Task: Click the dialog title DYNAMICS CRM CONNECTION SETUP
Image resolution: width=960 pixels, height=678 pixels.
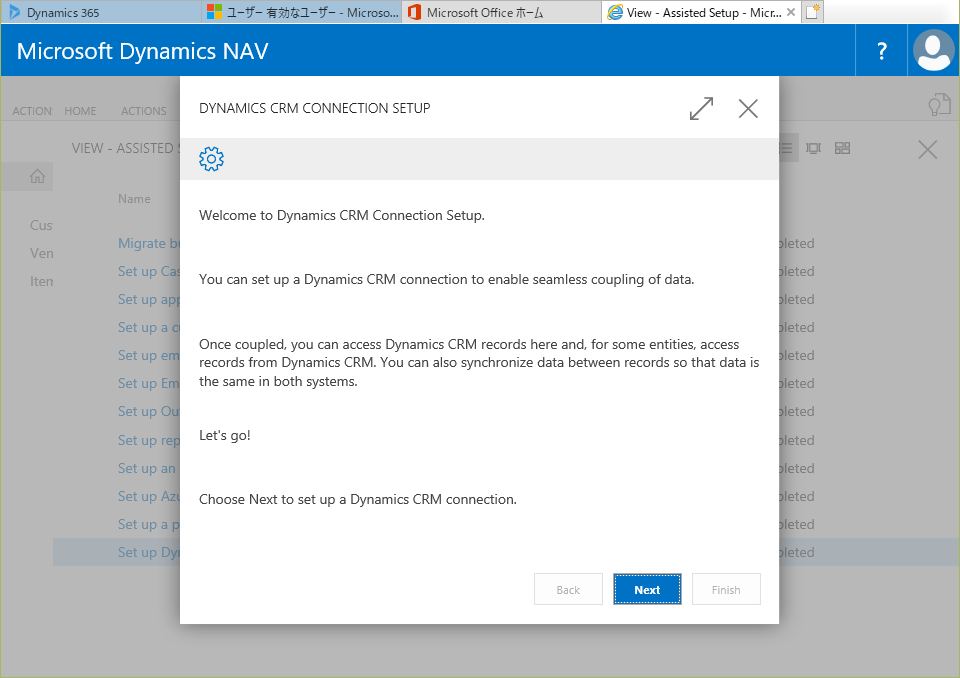Action: pos(315,108)
